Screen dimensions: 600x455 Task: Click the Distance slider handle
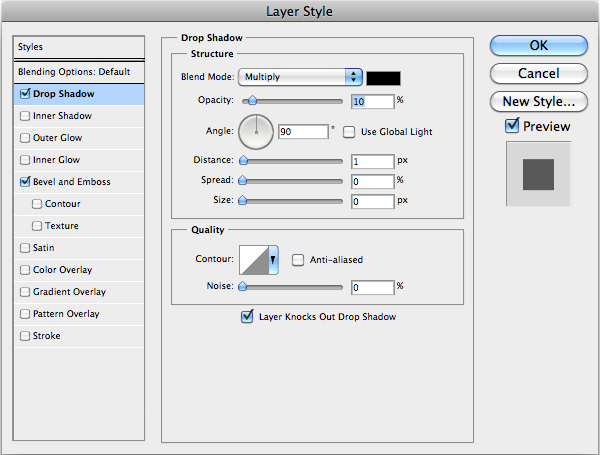pyautogui.click(x=243, y=160)
